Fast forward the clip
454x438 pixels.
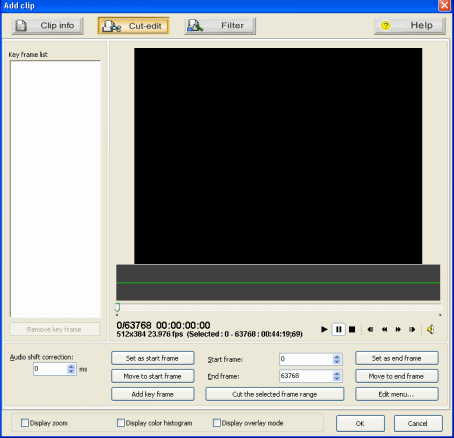[398, 329]
